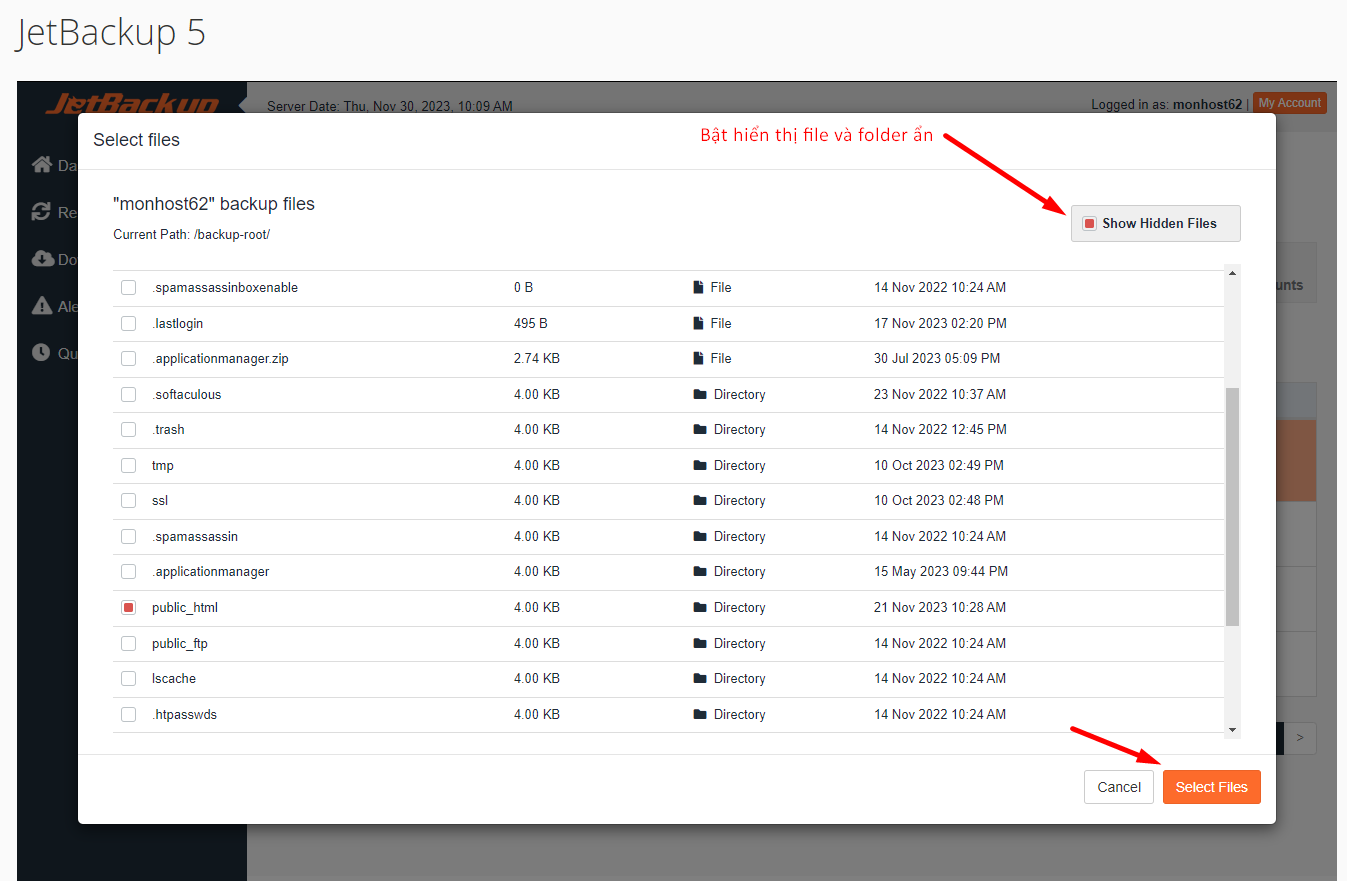The image size is (1347, 881).
Task: Open the public_ftp directory name
Action: [180, 643]
